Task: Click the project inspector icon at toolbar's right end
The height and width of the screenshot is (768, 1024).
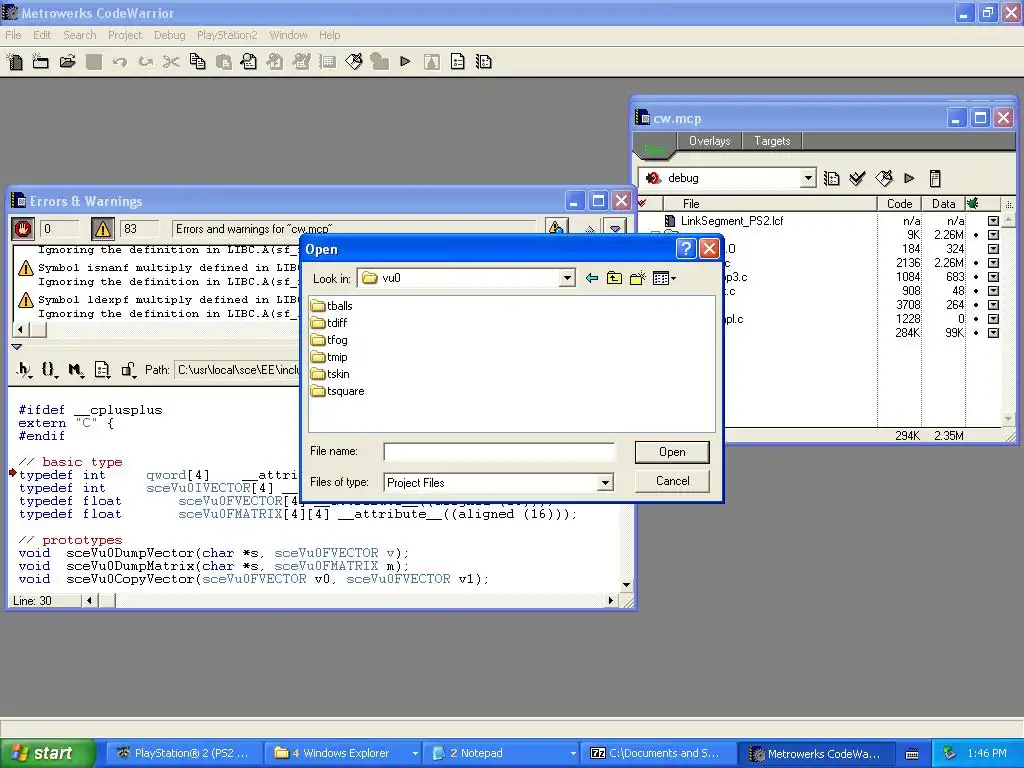Action: pyautogui.click(x=484, y=62)
